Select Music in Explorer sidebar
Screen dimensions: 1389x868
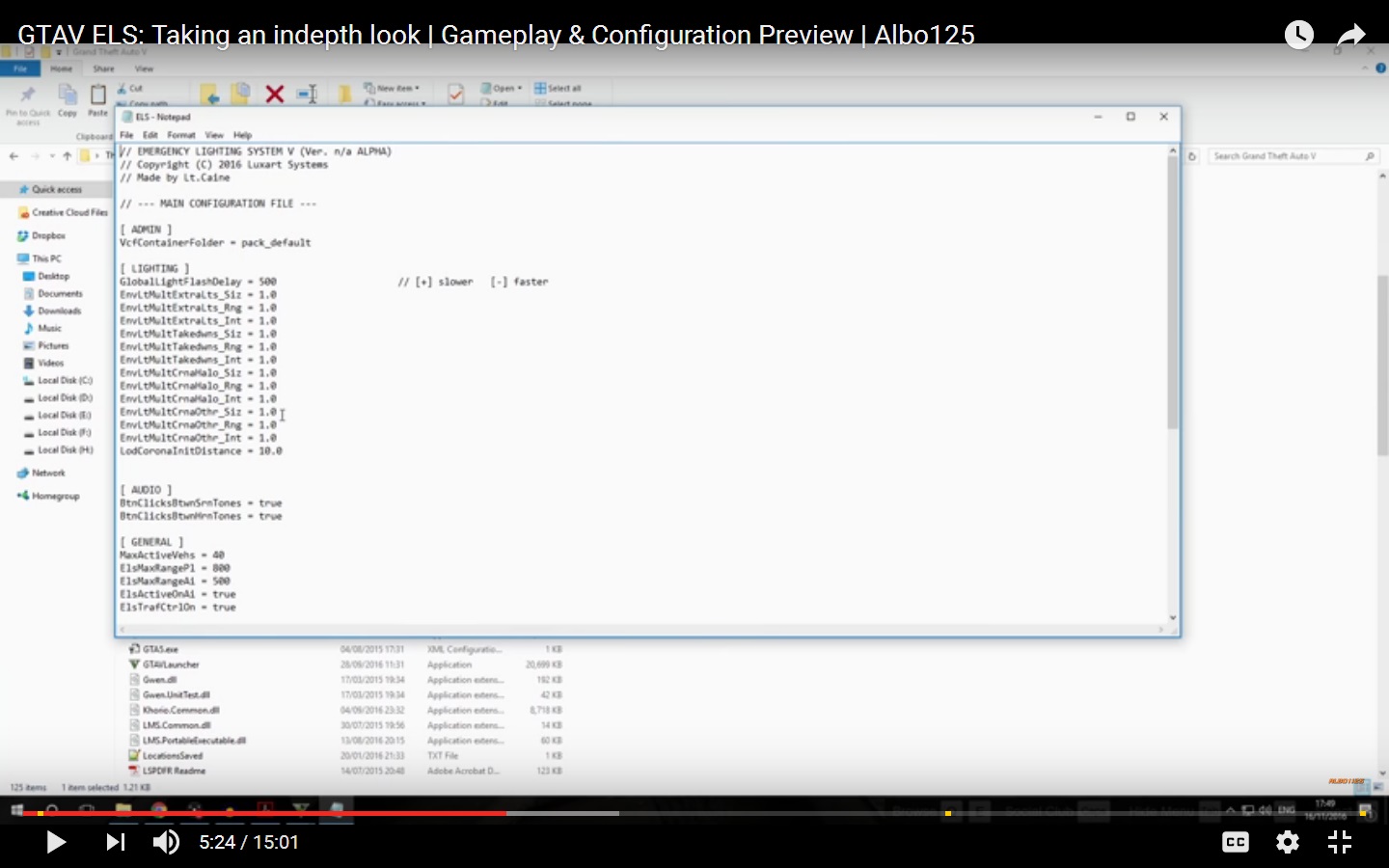(x=43, y=328)
